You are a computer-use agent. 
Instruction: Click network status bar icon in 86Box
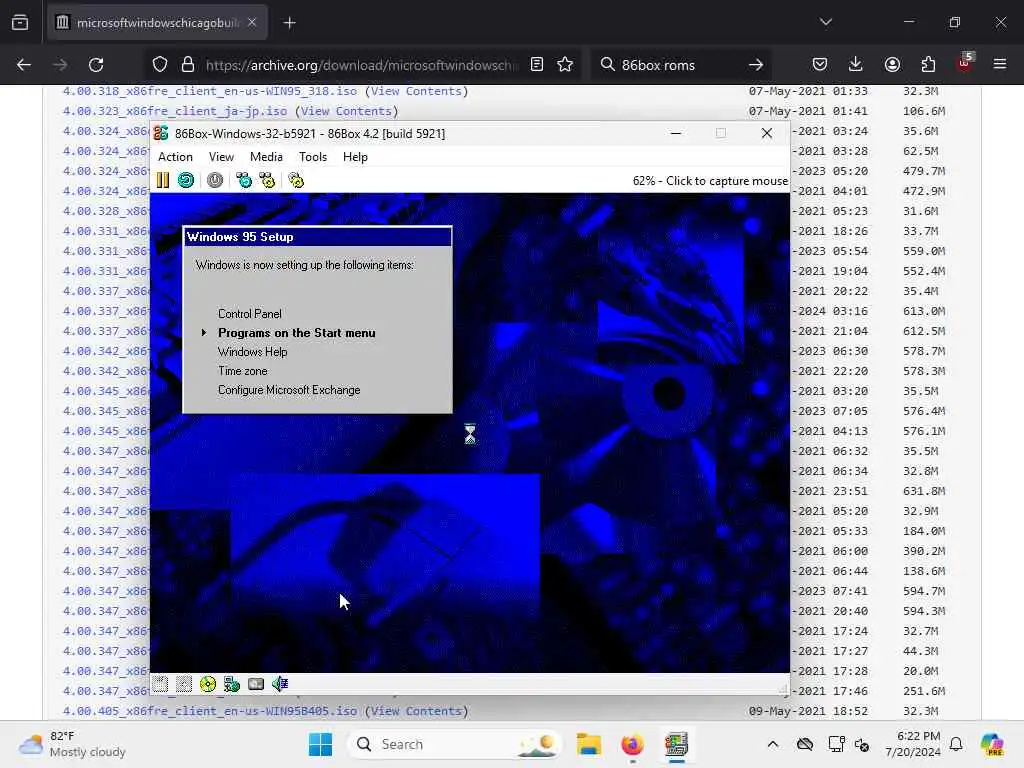pyautogui.click(x=232, y=684)
